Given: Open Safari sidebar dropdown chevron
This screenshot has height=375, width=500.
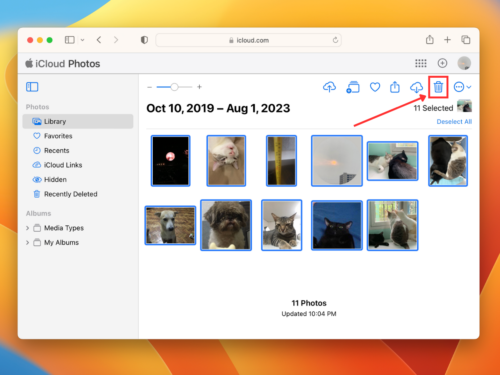Looking at the screenshot, I should pyautogui.click(x=82, y=40).
